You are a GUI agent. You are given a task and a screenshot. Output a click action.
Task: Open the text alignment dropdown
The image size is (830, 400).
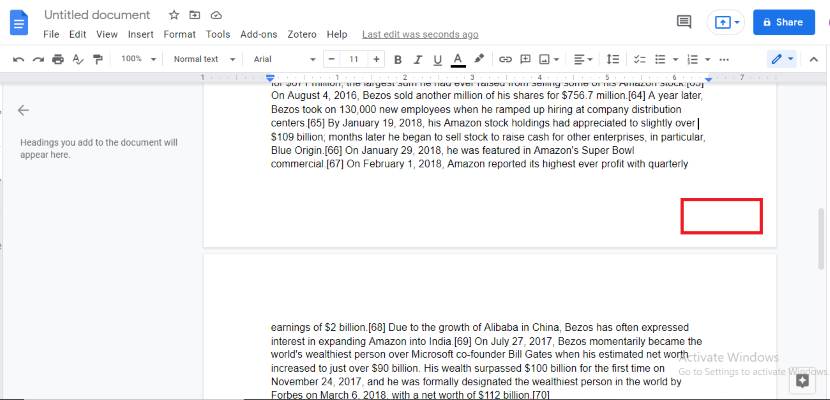583,59
